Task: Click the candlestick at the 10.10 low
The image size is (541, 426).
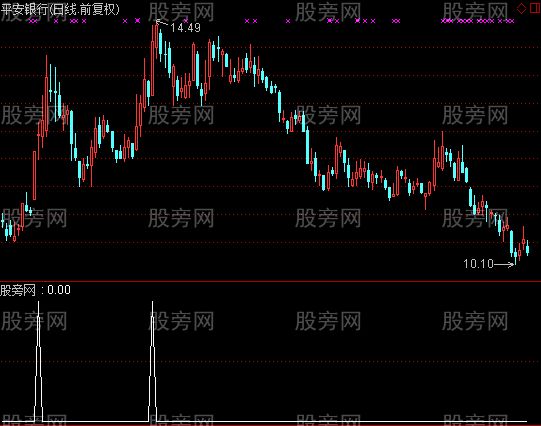Action: point(515,256)
